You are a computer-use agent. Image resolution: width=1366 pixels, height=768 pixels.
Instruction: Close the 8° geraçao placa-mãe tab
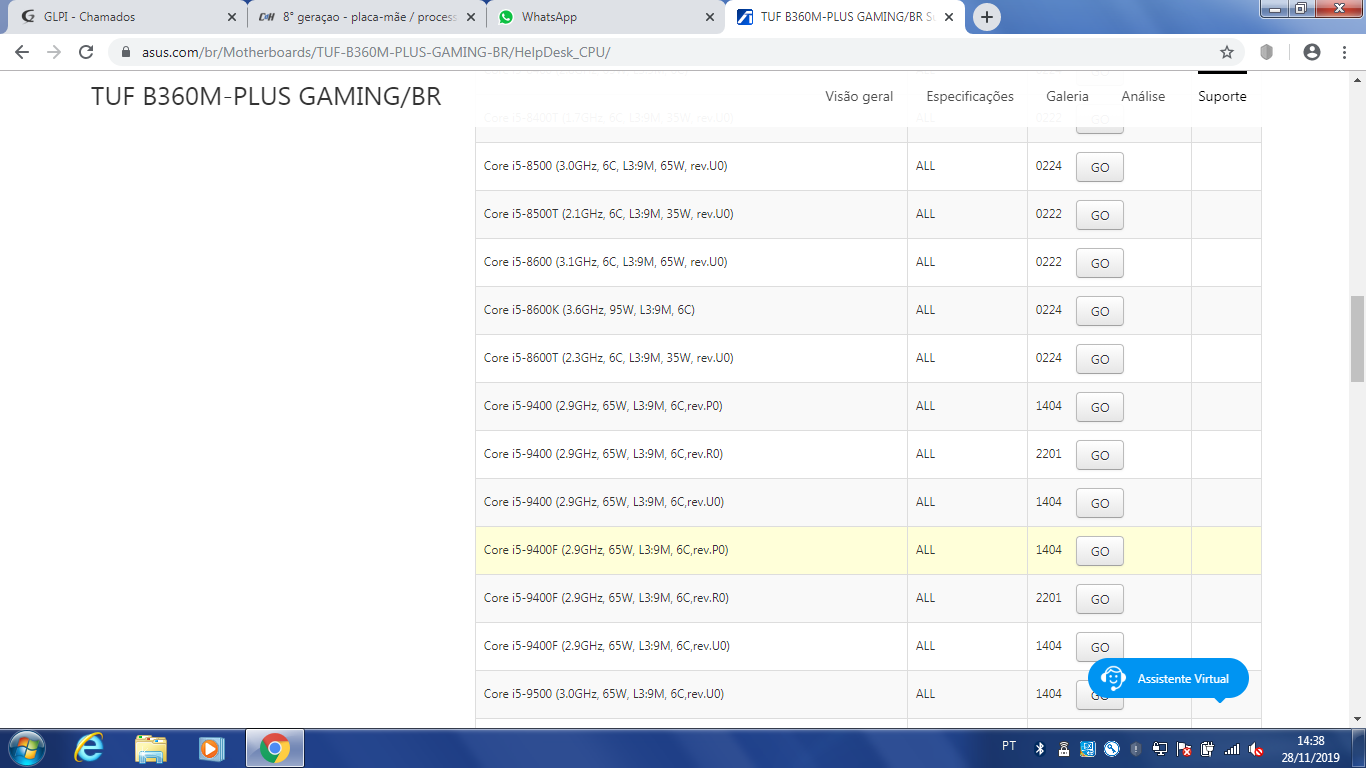(x=471, y=17)
